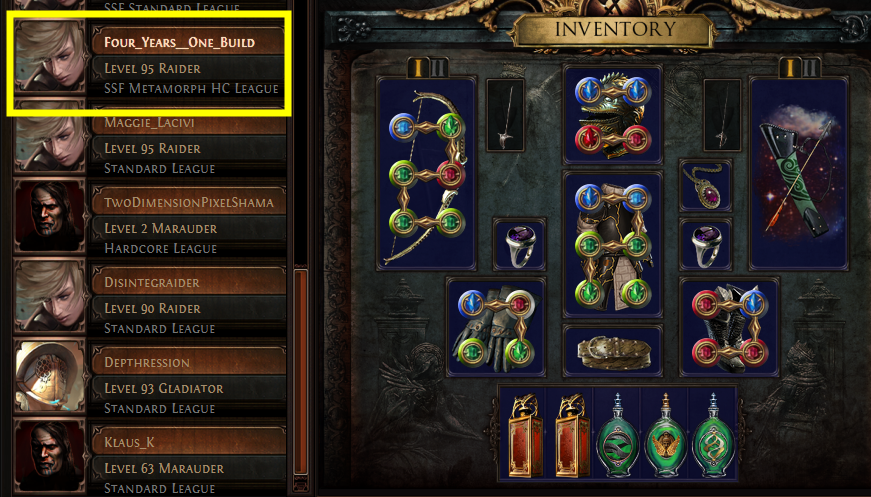This screenshot has height=497, width=871.
Task: Select the belt item slot
Action: [613, 351]
